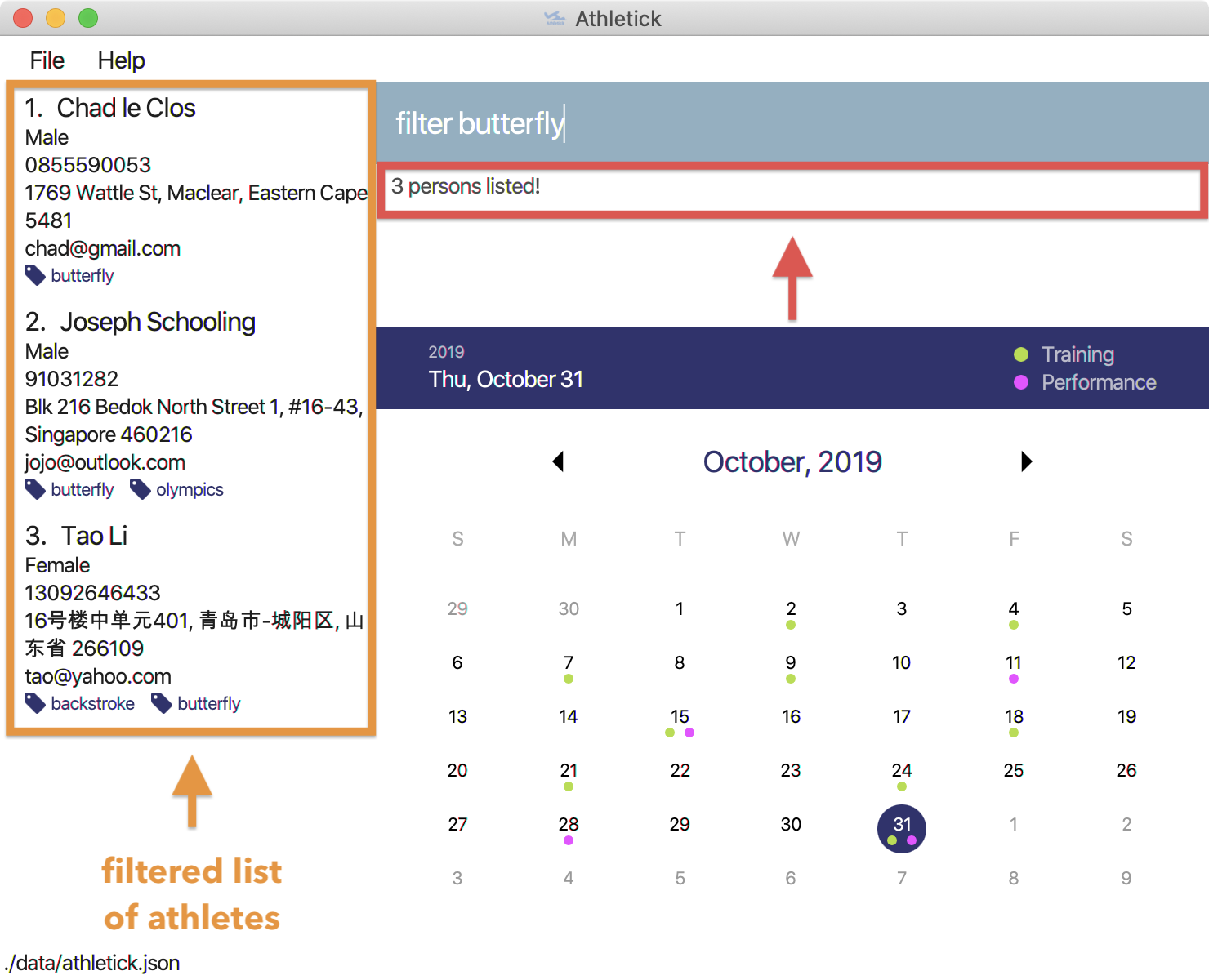The image size is (1209, 980).
Task: Click phone number 91031282
Action: [72, 379]
